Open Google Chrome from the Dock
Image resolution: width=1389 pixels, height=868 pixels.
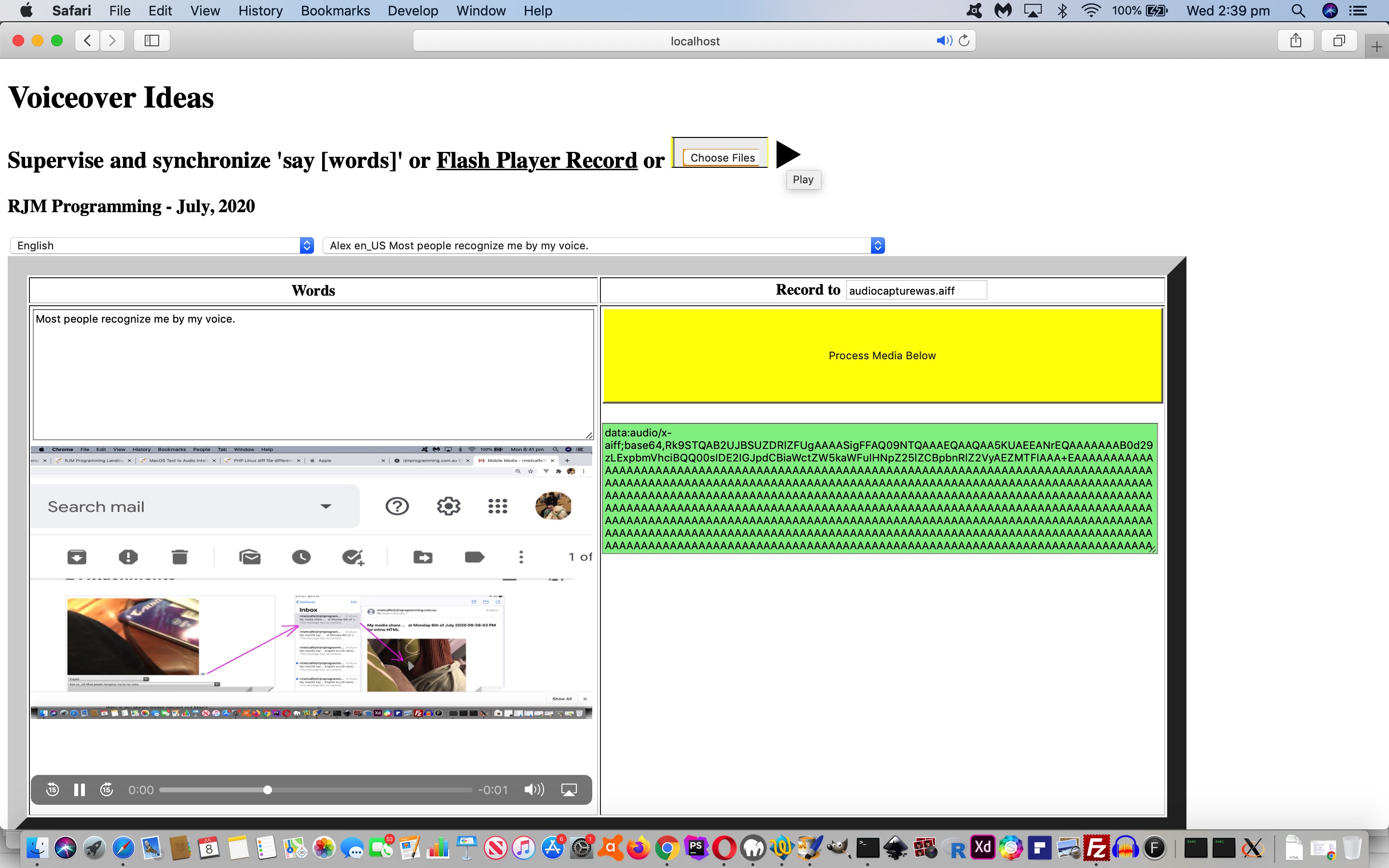[x=667, y=847]
